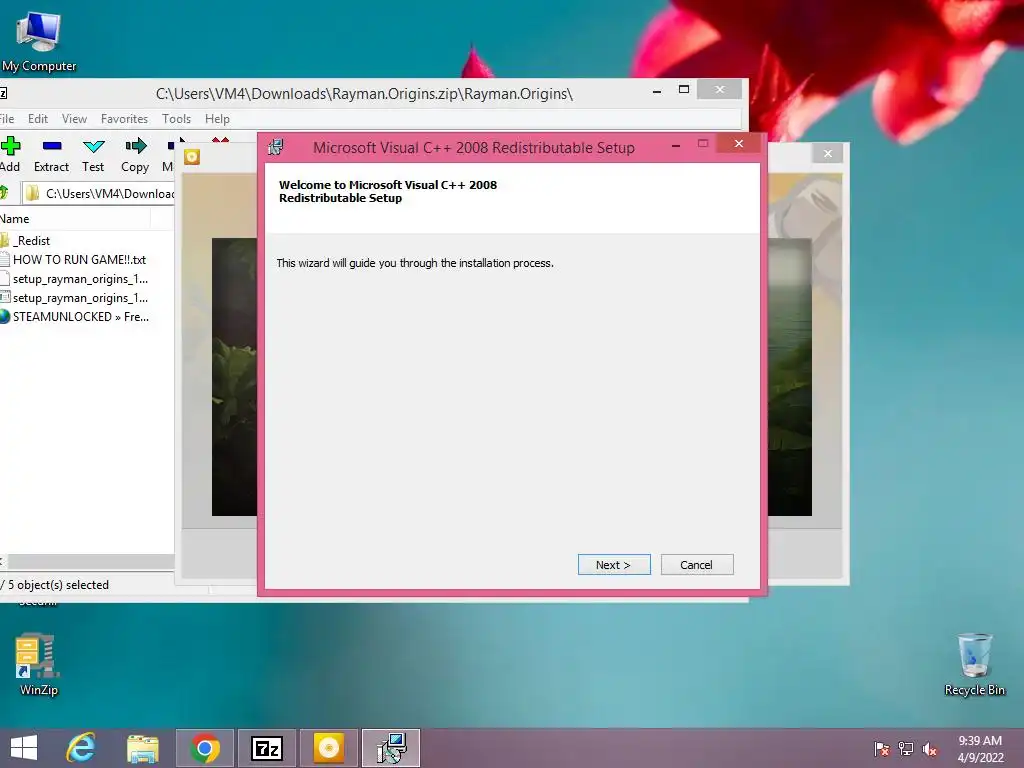Close the Visual C++ setup dialog

pos(739,144)
